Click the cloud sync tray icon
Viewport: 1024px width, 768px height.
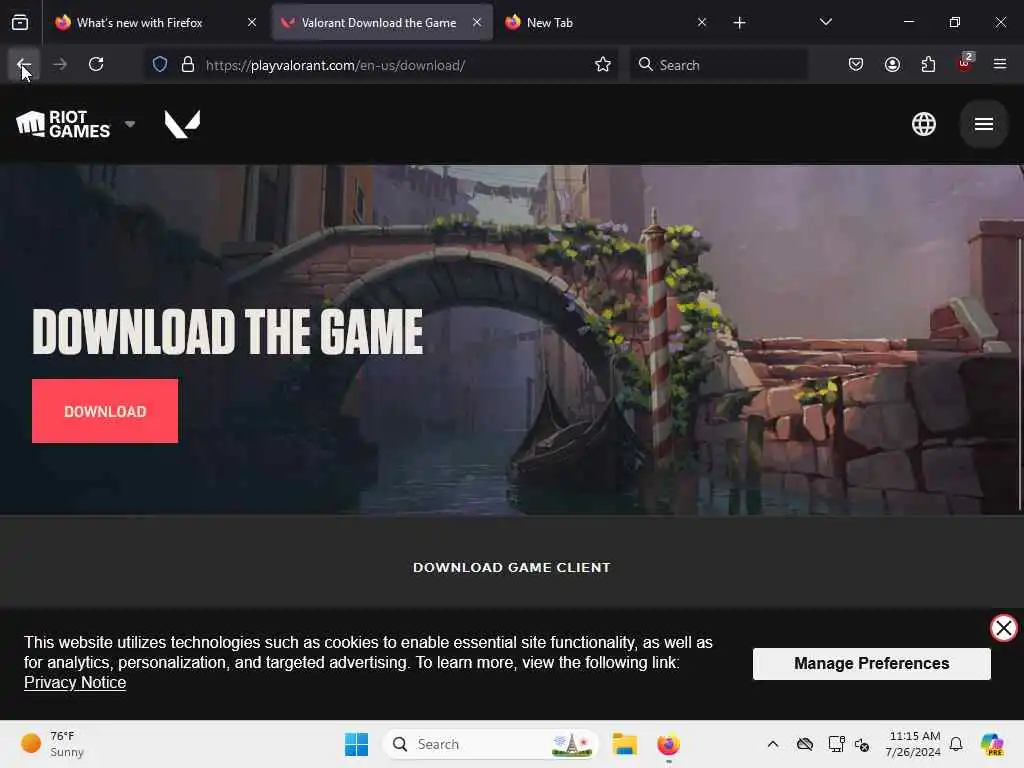[805, 744]
